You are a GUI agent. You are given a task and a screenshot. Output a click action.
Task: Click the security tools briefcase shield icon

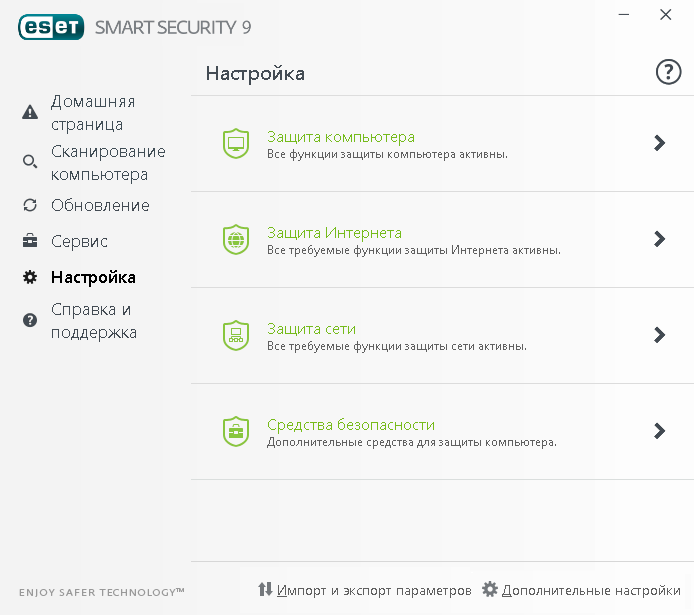coord(236,432)
